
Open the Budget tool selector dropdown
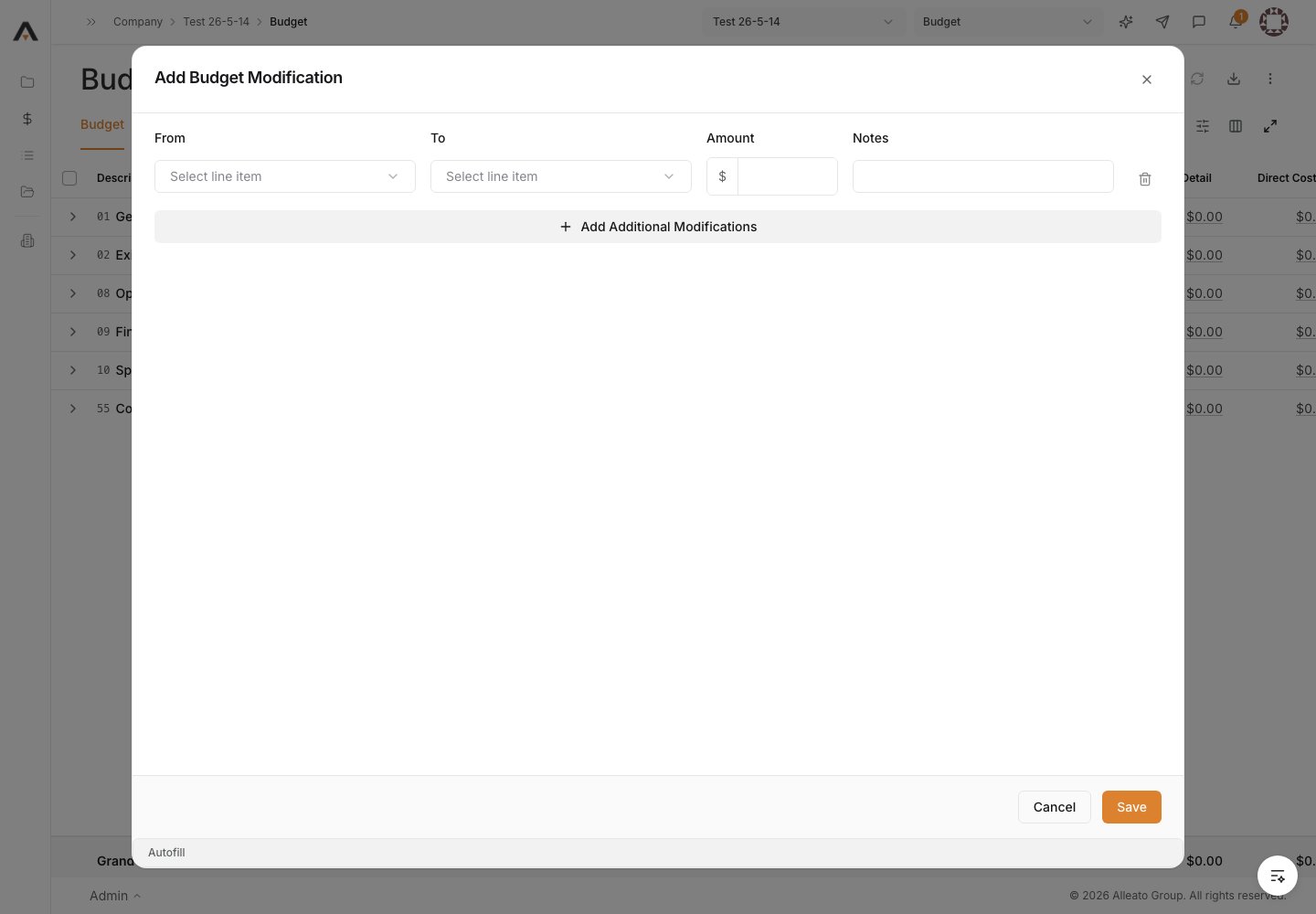(x=1009, y=22)
